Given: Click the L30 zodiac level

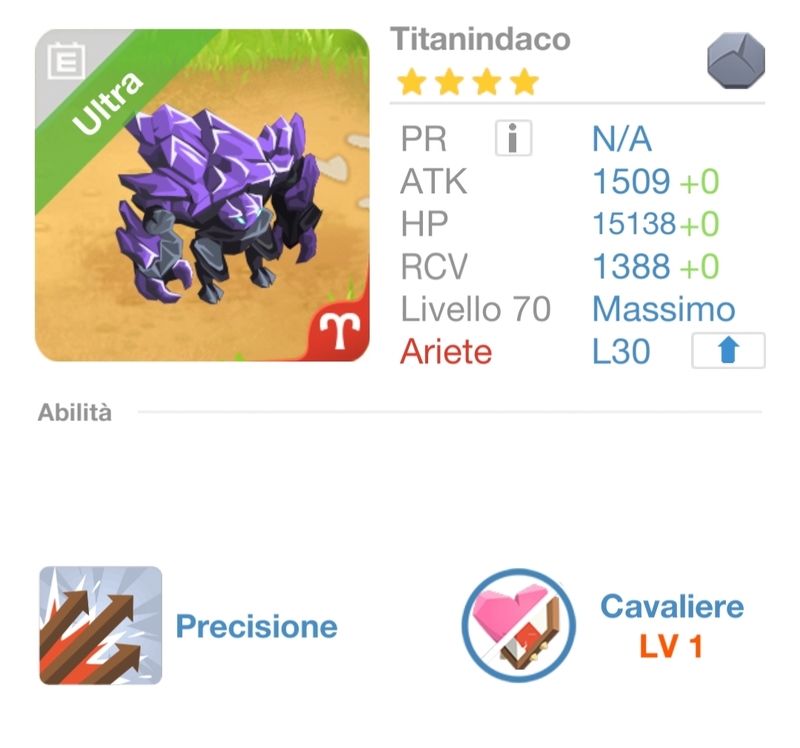Looking at the screenshot, I should (621, 352).
